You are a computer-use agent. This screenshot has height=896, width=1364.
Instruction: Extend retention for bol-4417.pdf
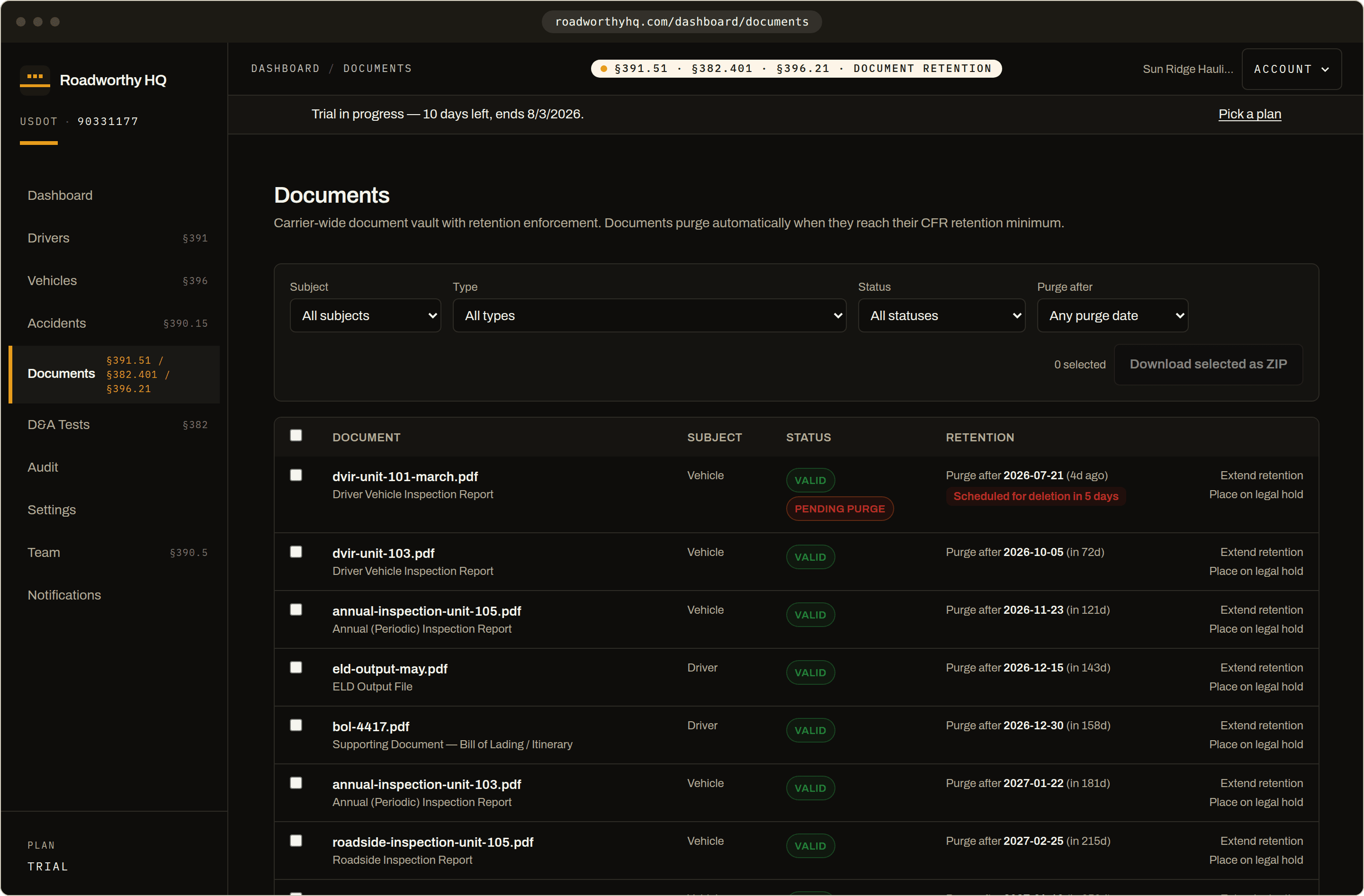coord(1261,726)
